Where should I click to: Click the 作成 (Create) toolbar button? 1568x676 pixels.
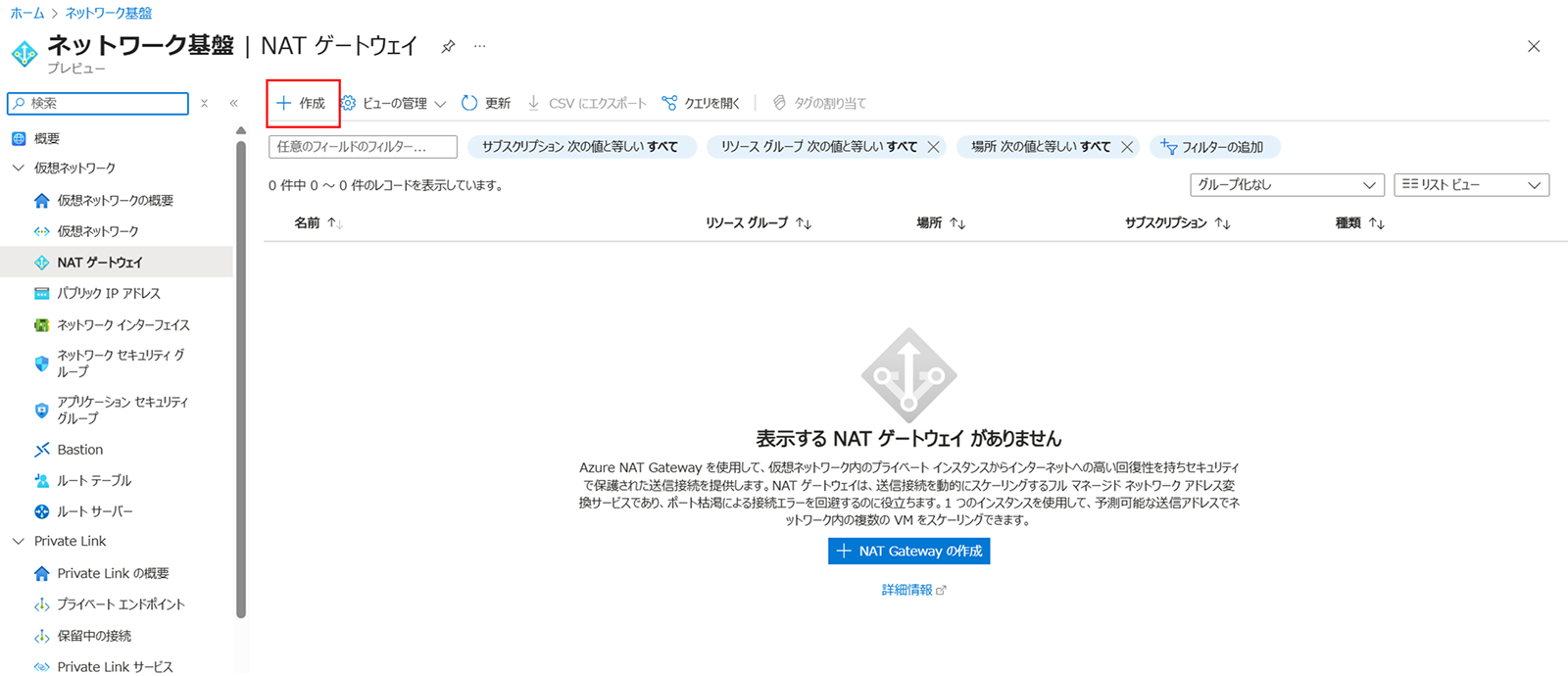point(302,103)
